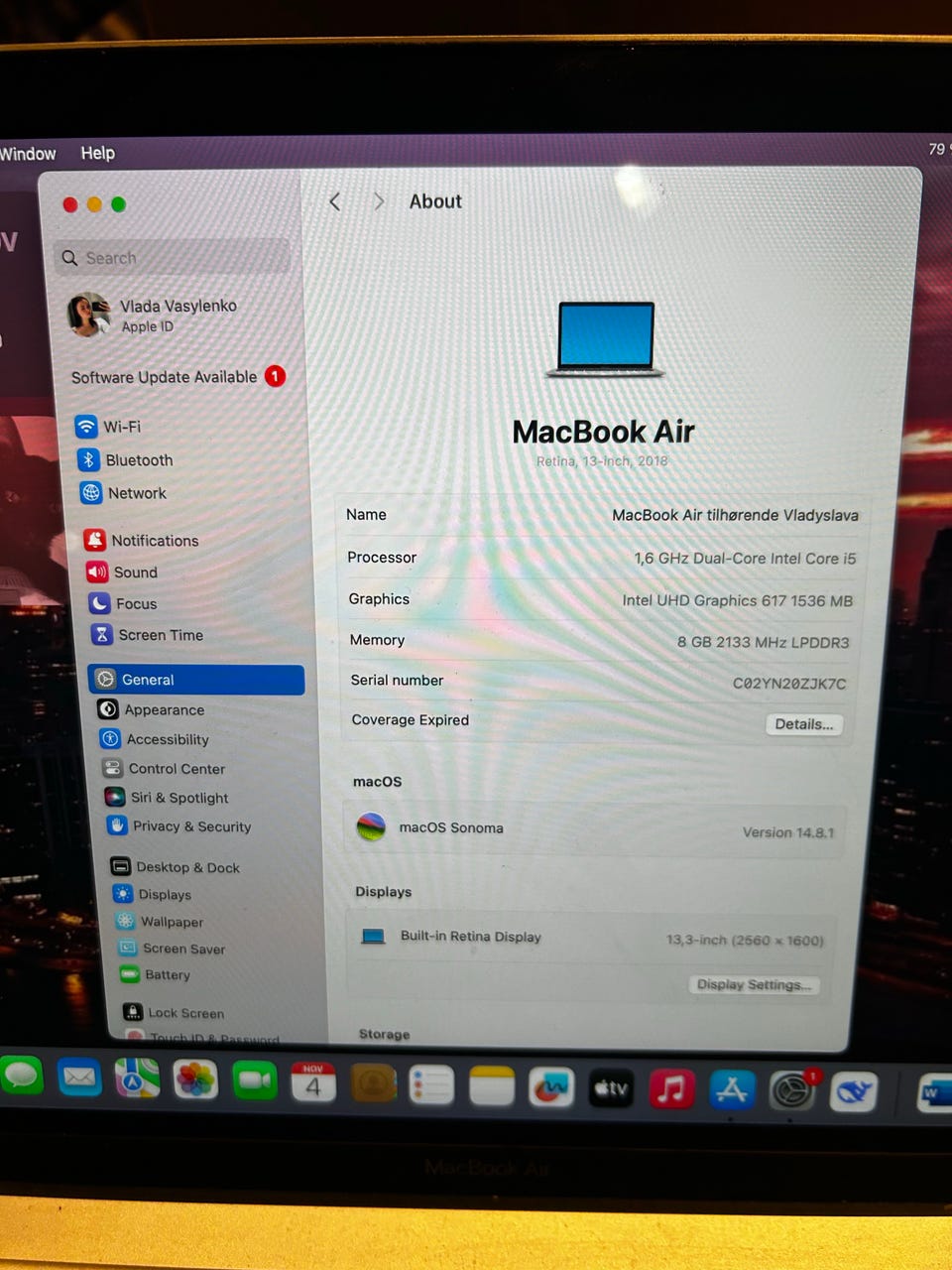This screenshot has height=1270, width=952.
Task: Click the Search field in Settings
Action: click(x=173, y=258)
